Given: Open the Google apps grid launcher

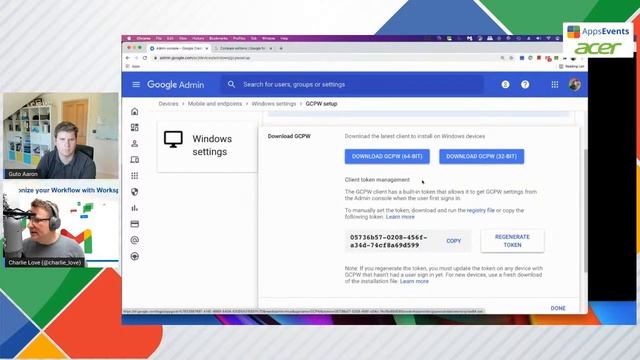Looking at the screenshot, I should pos(555,84).
